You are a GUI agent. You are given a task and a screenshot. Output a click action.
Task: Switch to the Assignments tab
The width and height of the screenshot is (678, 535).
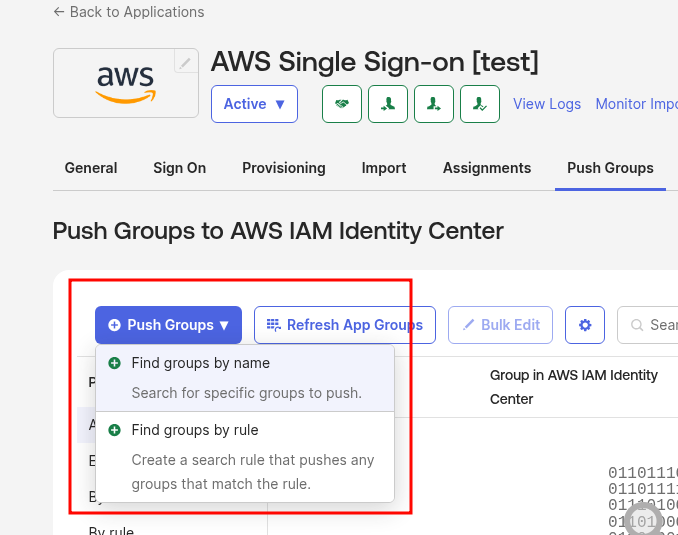tap(487, 168)
